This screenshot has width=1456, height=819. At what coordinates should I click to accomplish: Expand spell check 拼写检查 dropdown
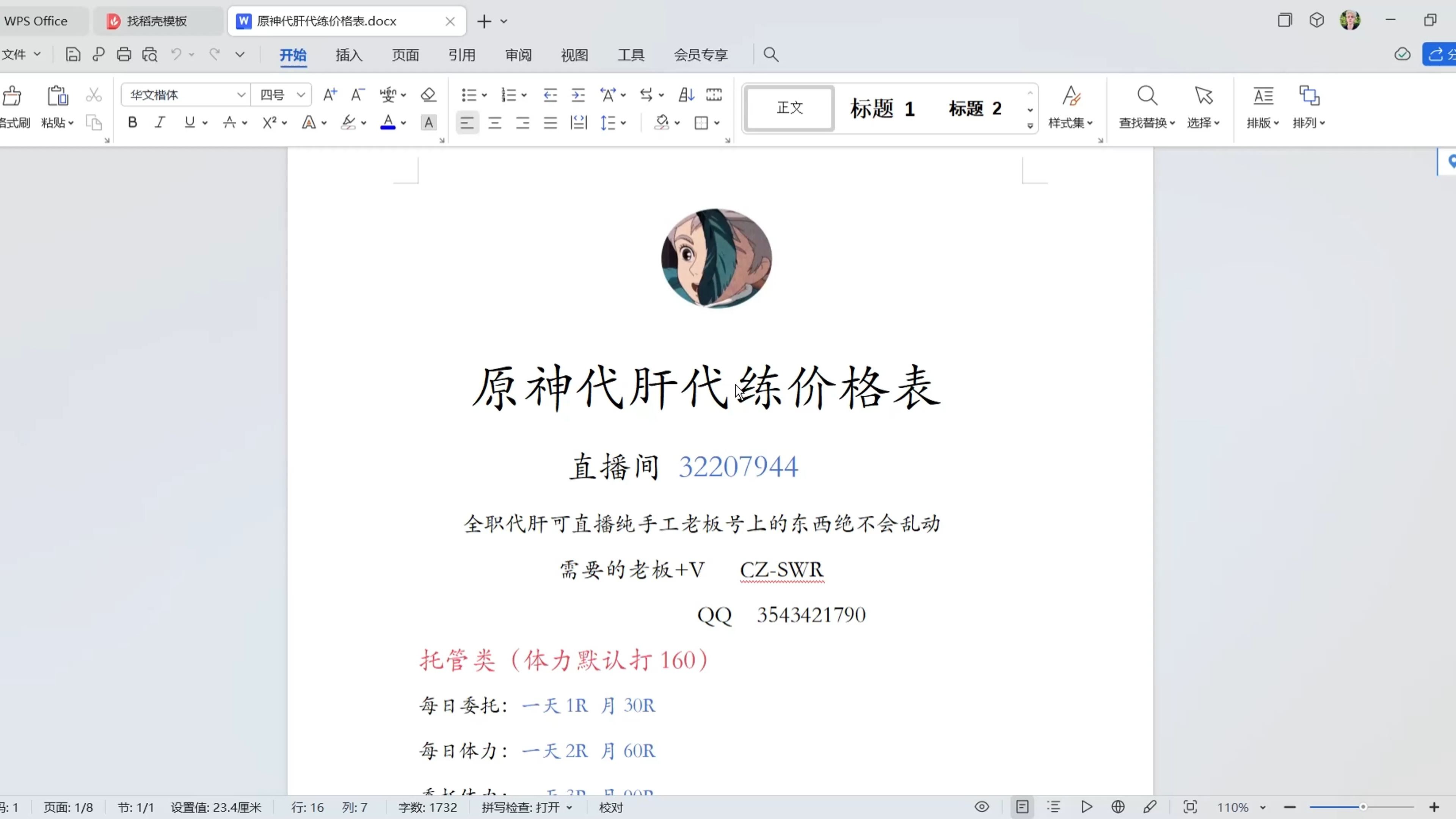[569, 807]
